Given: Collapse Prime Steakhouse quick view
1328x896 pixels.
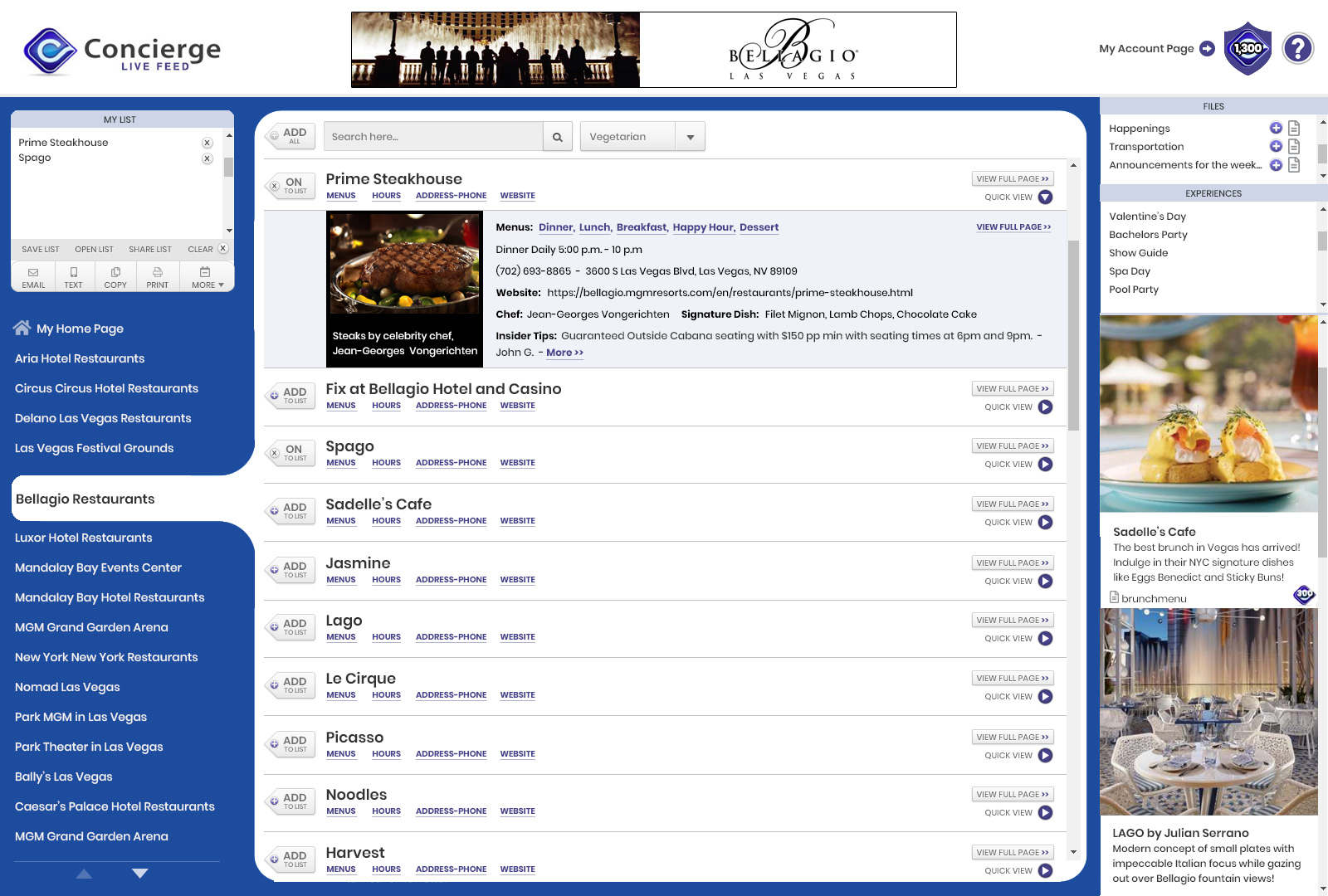Looking at the screenshot, I should pyautogui.click(x=1045, y=197).
